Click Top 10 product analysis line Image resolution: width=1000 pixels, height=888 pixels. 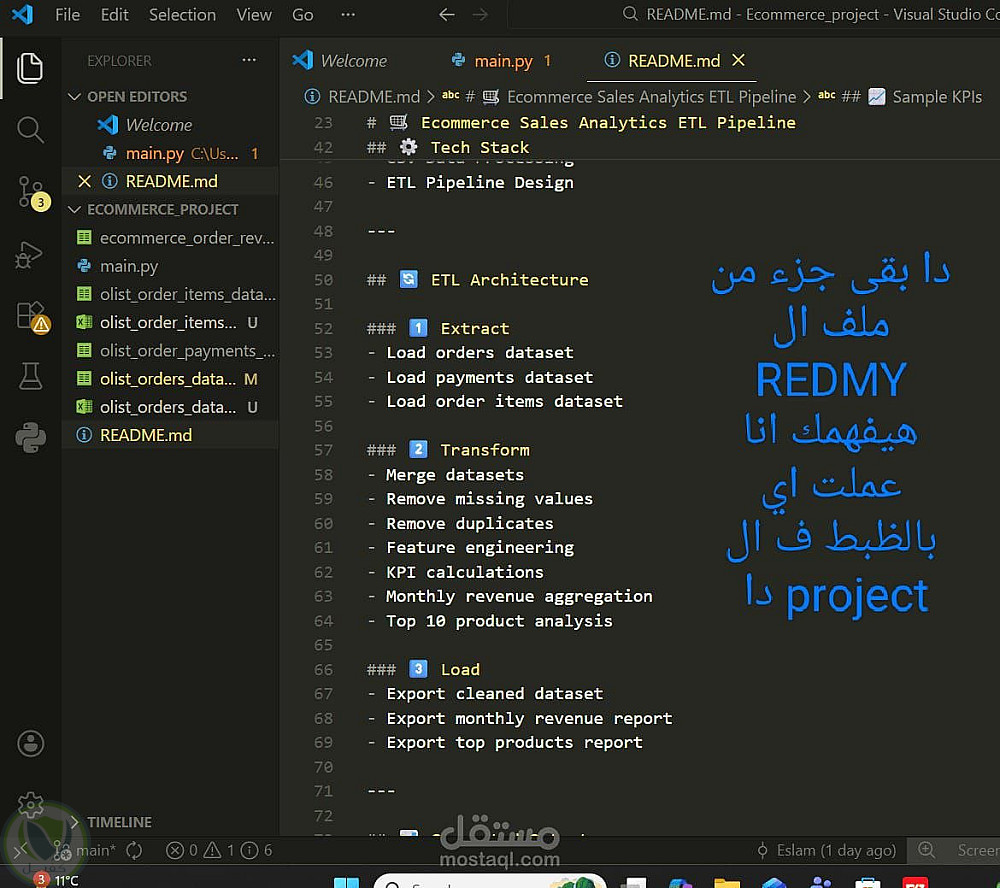click(499, 621)
